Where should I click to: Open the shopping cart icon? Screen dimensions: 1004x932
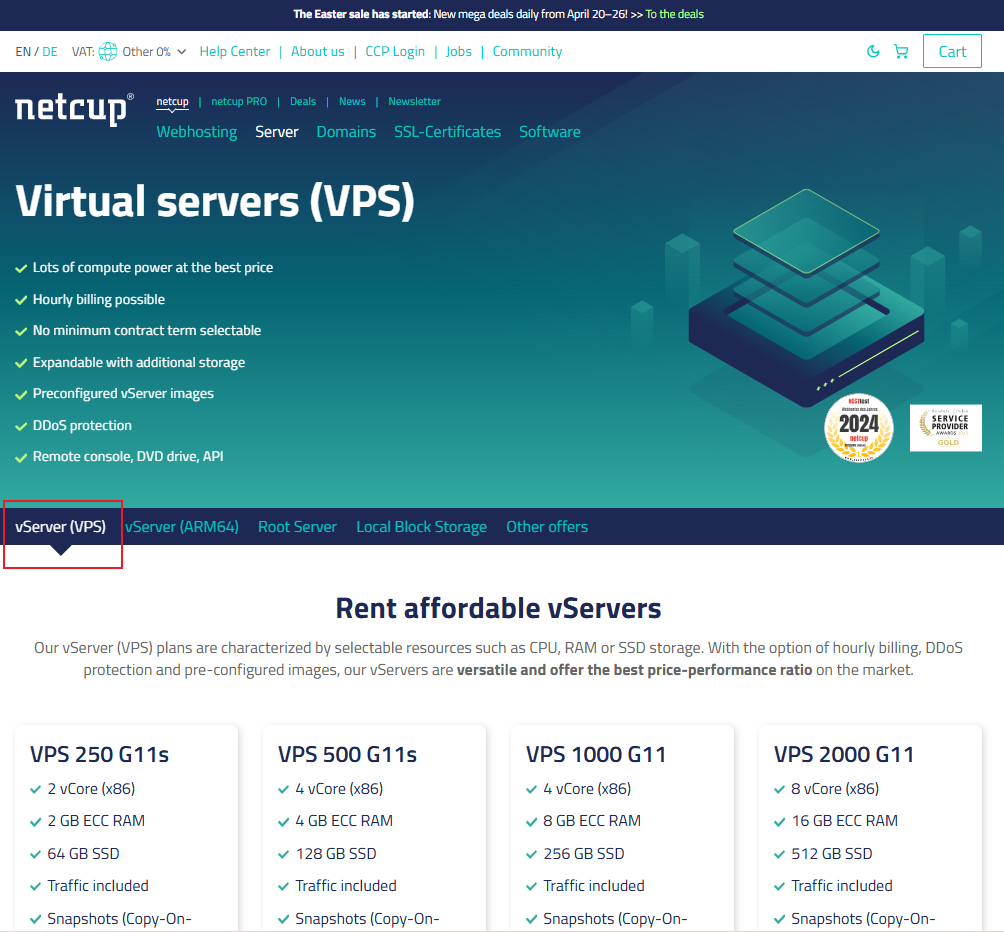coord(901,52)
